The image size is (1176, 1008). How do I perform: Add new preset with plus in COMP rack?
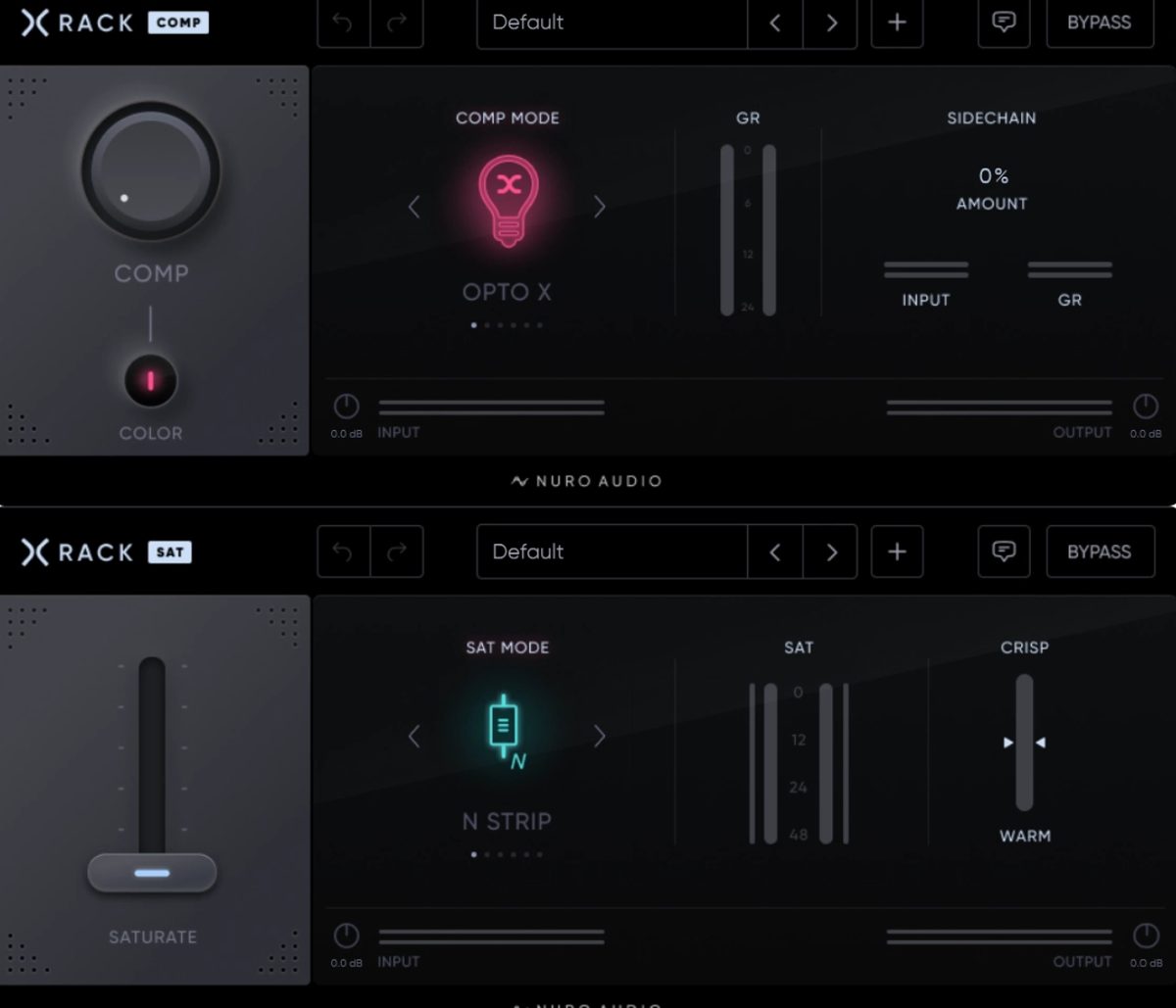click(897, 23)
